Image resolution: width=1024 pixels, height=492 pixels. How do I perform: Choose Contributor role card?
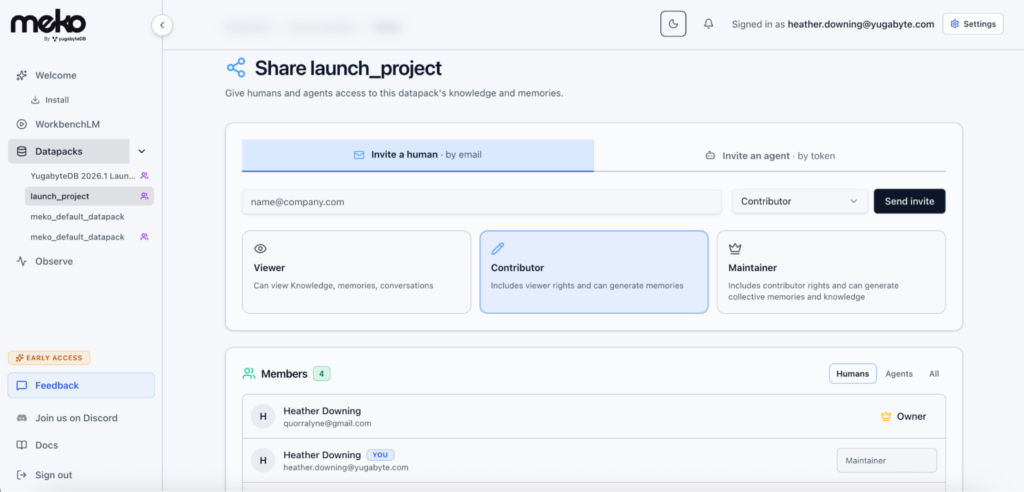pyautogui.click(x=594, y=272)
